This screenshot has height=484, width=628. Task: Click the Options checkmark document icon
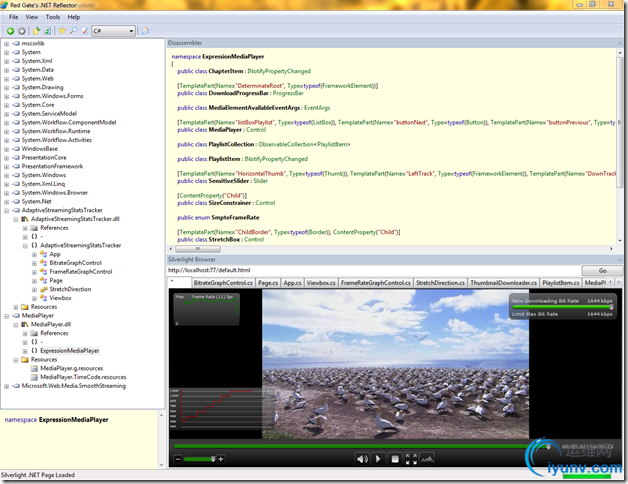(x=85, y=31)
